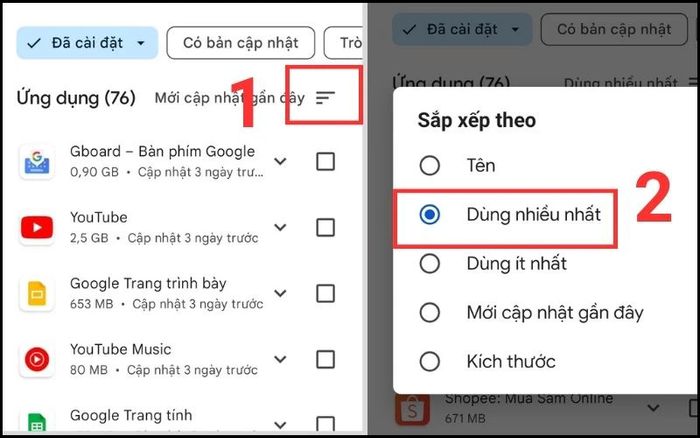The height and width of the screenshot is (438, 700).
Task: Expand the YouTube Music details chevron
Action: pyautogui.click(x=280, y=359)
